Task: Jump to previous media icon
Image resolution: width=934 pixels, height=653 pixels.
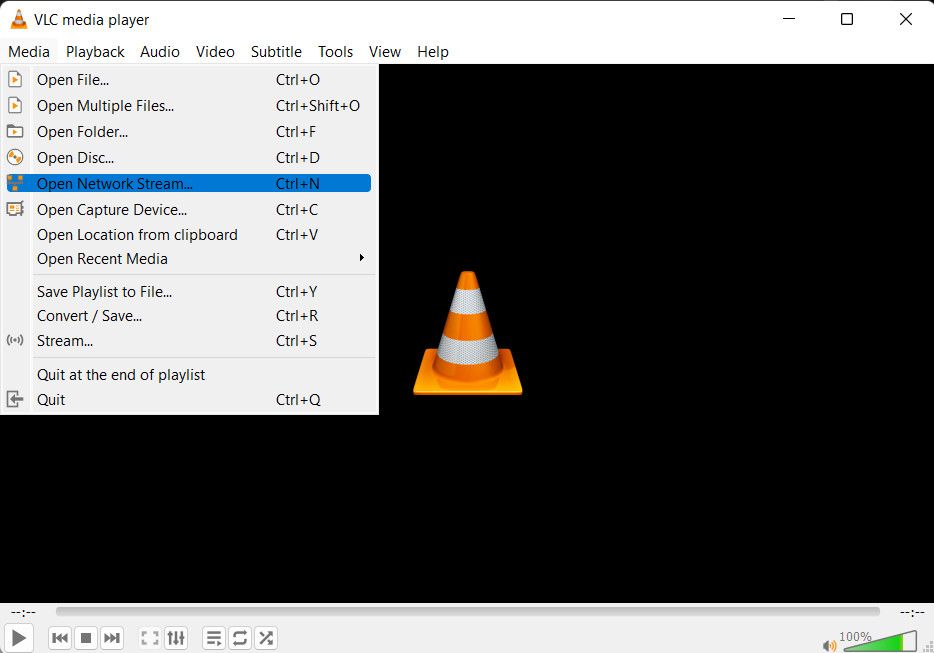Action: [60, 637]
